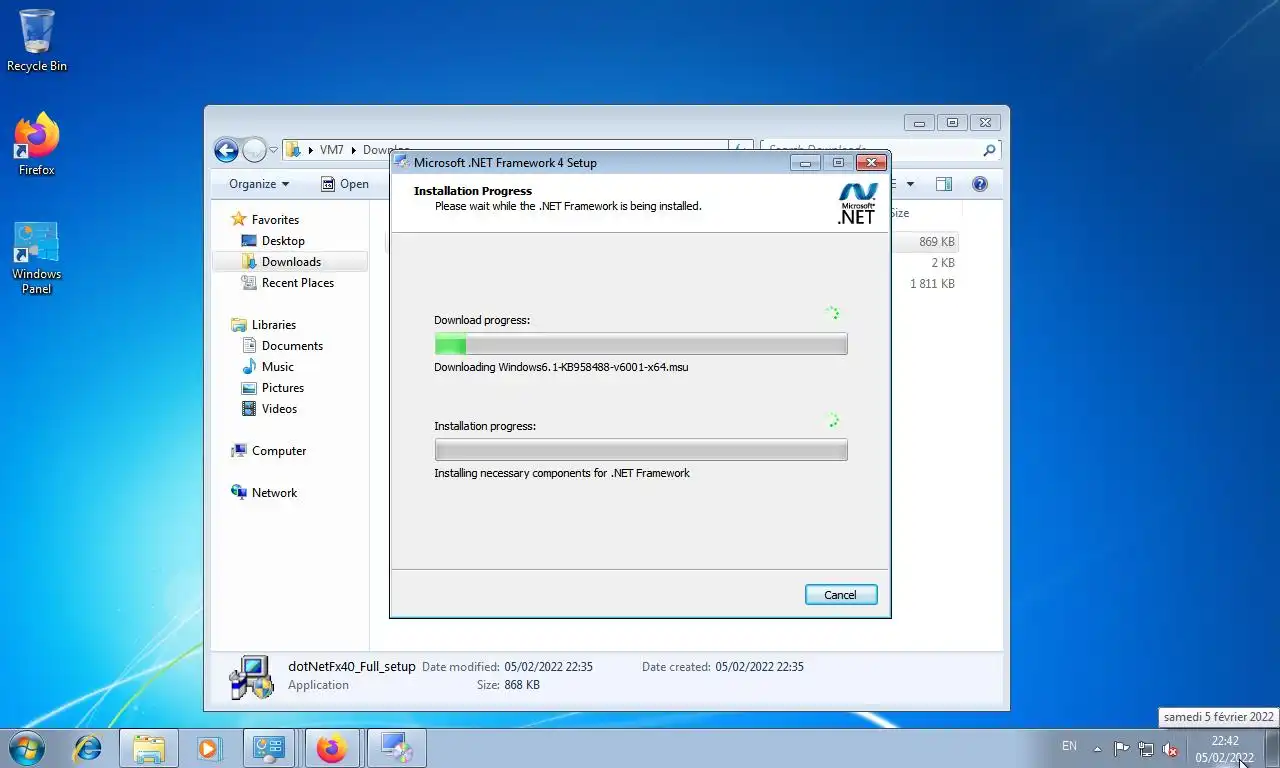The image size is (1280, 768).
Task: Click the installation progress bar
Action: click(640, 450)
